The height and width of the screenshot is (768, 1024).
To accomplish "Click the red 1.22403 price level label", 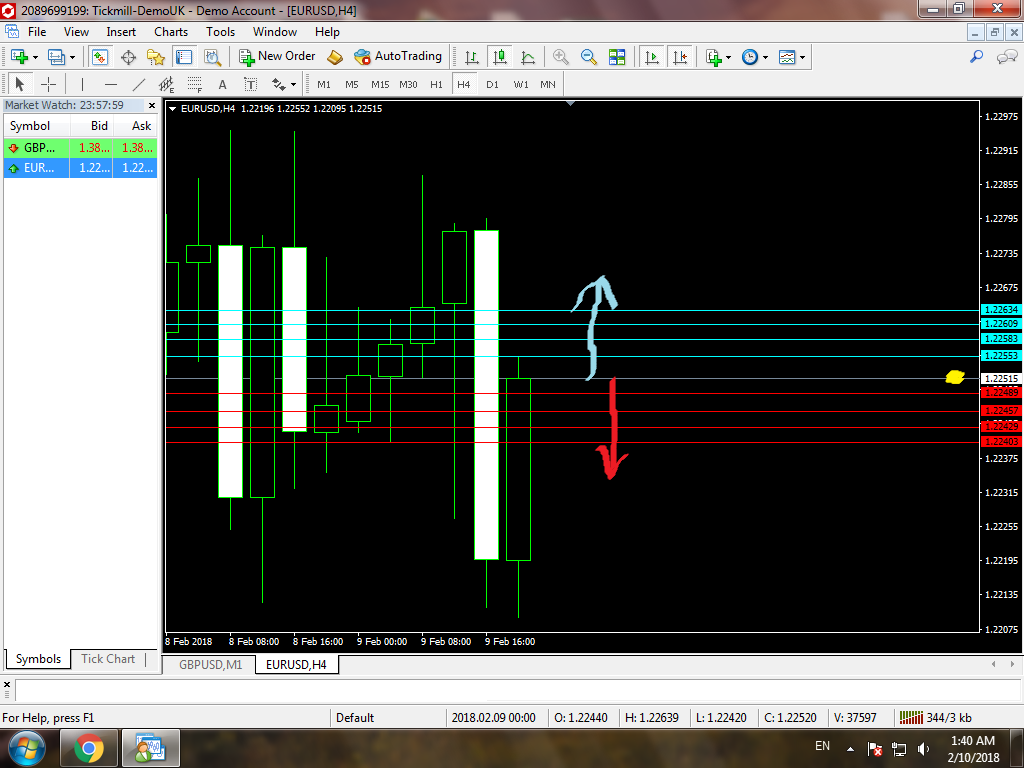I will (x=1000, y=442).
